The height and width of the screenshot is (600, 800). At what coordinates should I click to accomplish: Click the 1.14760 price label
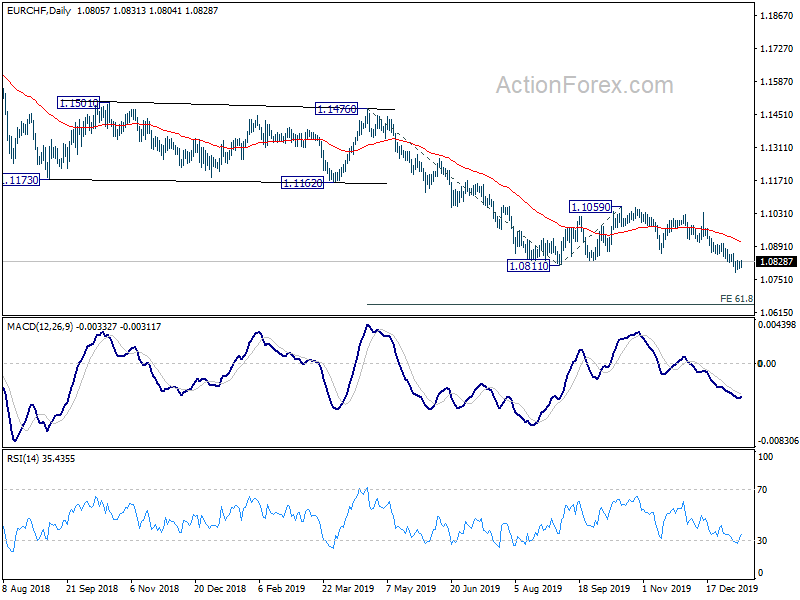(336, 109)
